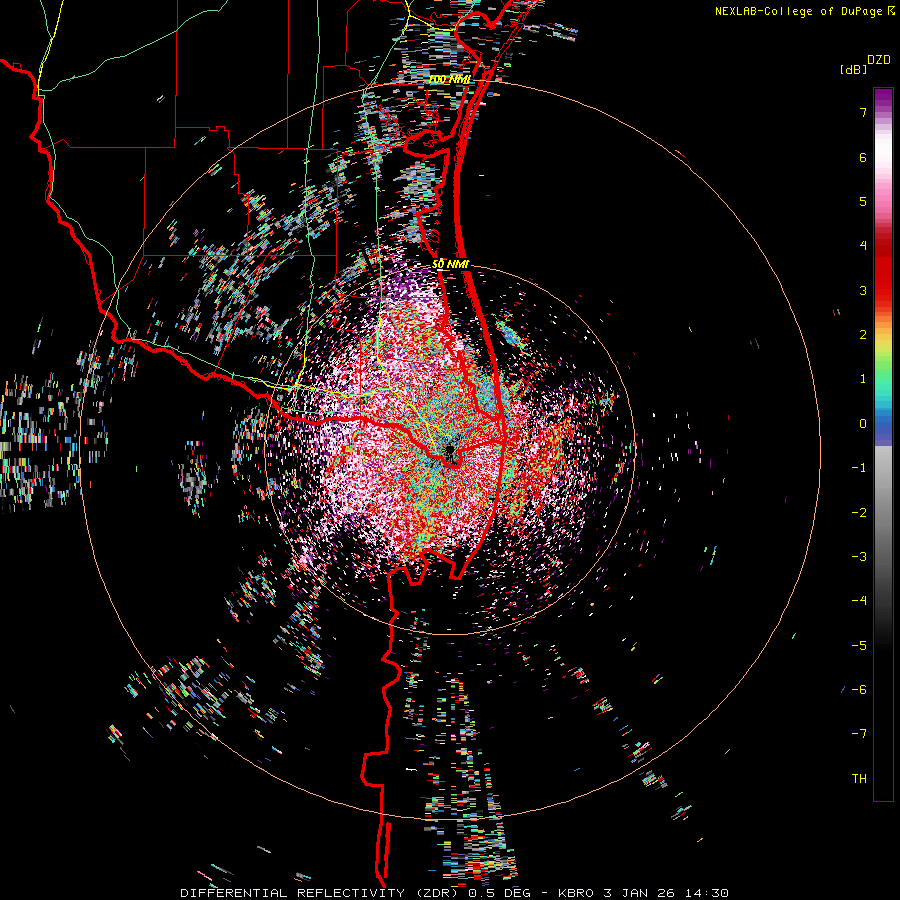Click the 6 dB scale label
900x900 pixels.
863,157
